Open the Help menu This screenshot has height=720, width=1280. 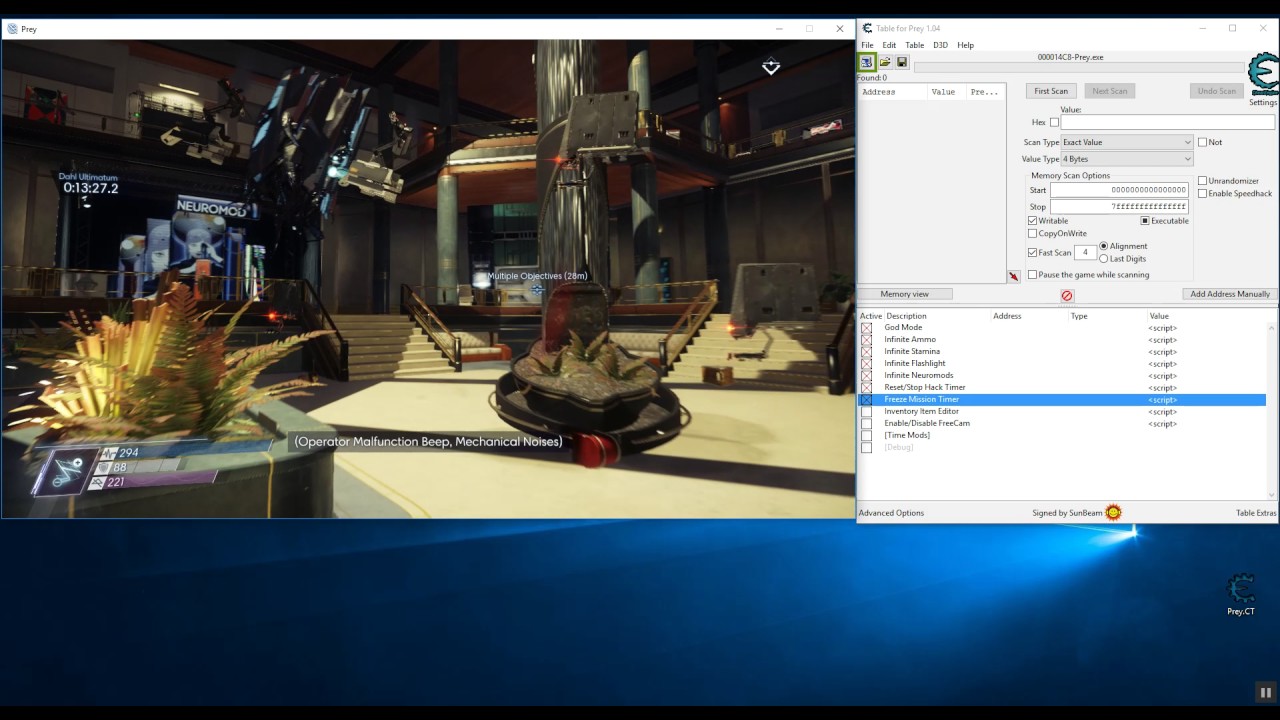(965, 45)
